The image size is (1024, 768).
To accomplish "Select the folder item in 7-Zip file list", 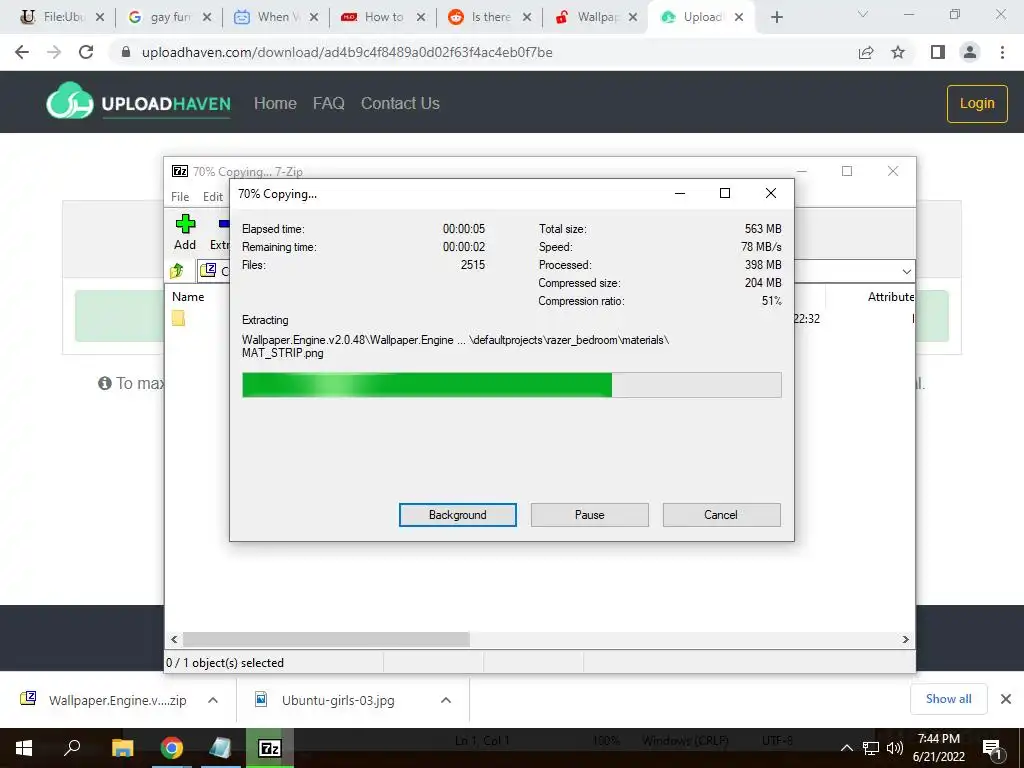I will click(x=178, y=318).
